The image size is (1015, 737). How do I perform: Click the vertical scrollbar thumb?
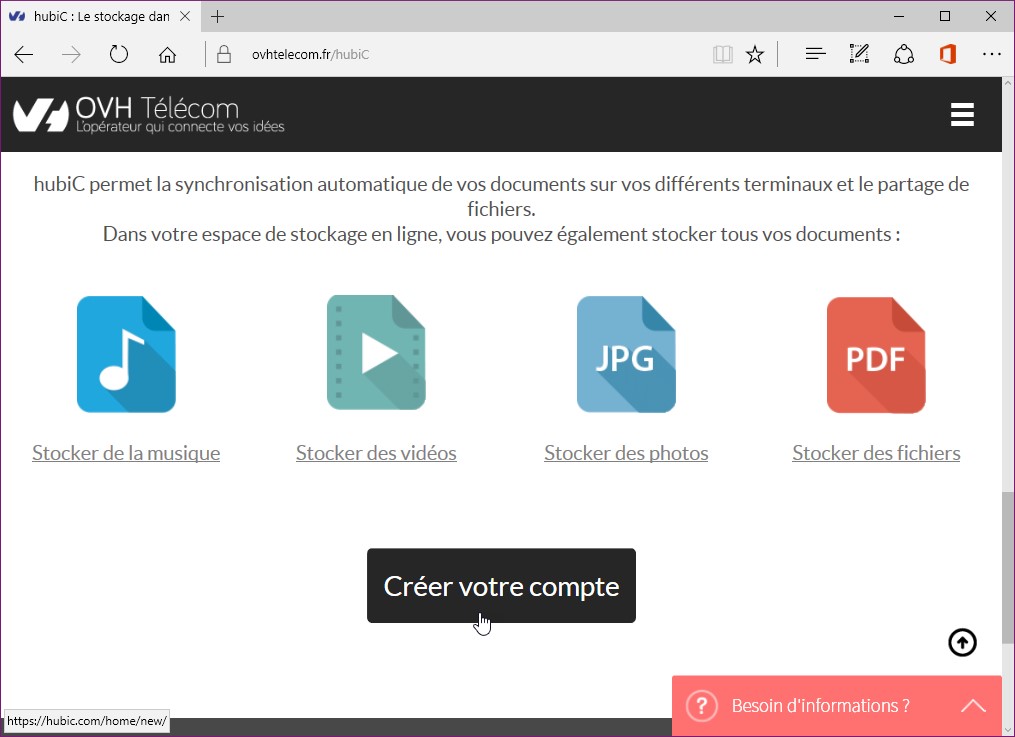pyautogui.click(x=1008, y=567)
